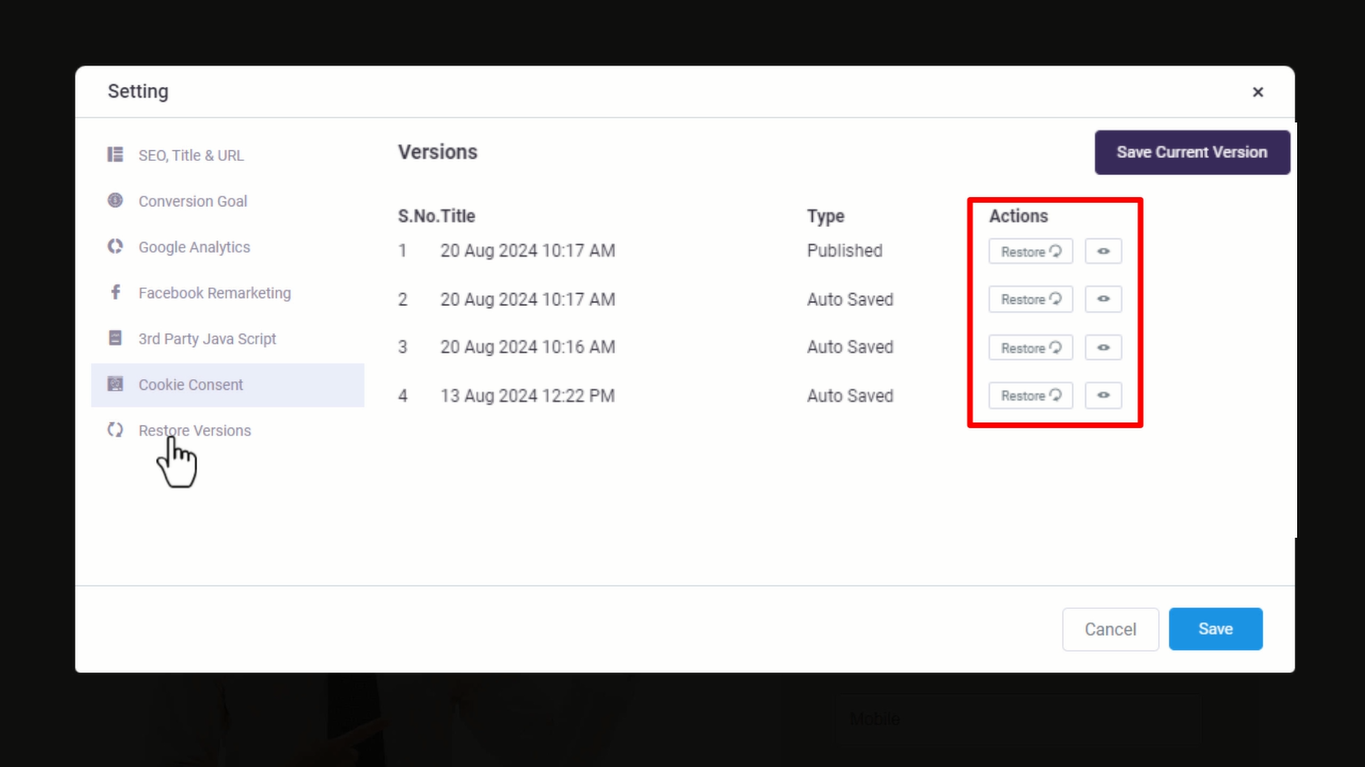1365x767 pixels.
Task: Preview version 2 with the eye icon
Action: 1103,299
